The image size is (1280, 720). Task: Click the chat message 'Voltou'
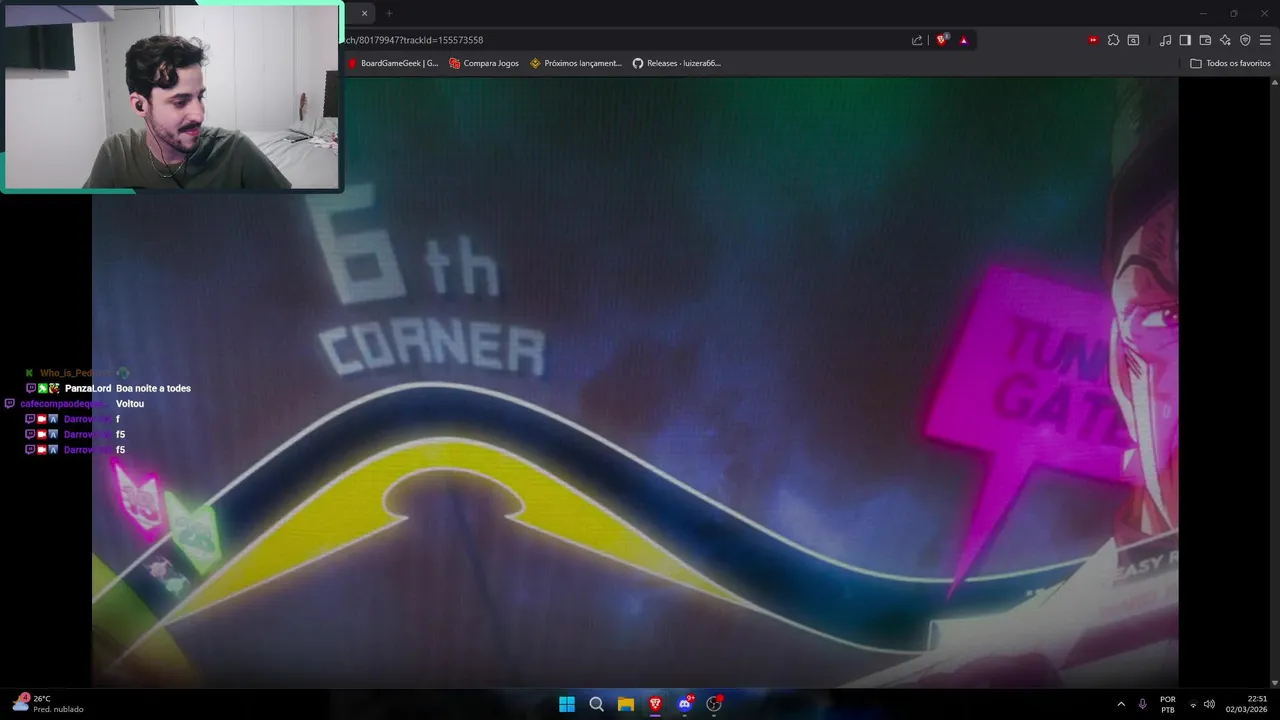pyautogui.click(x=130, y=404)
